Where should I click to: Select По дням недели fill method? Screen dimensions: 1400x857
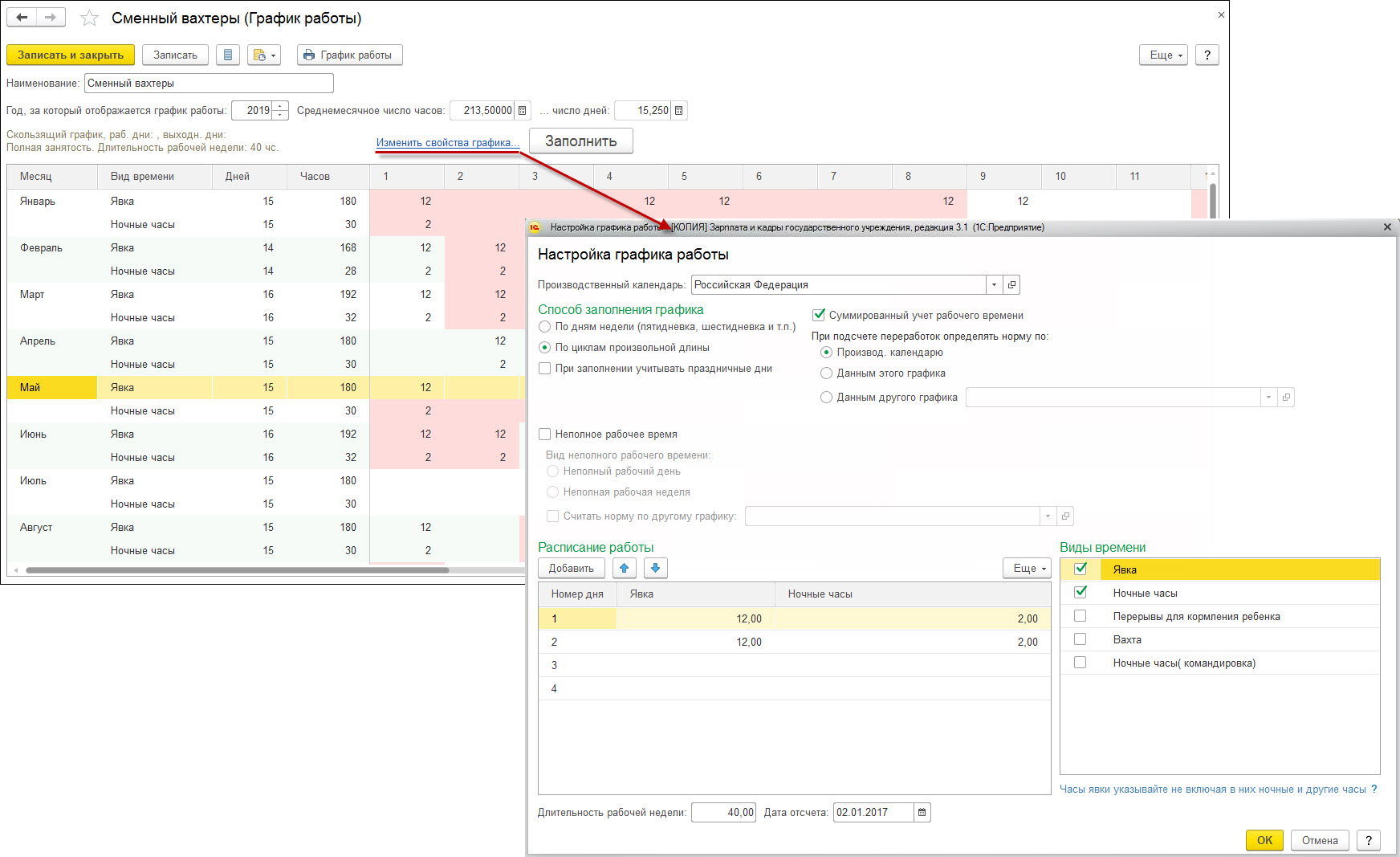(545, 327)
